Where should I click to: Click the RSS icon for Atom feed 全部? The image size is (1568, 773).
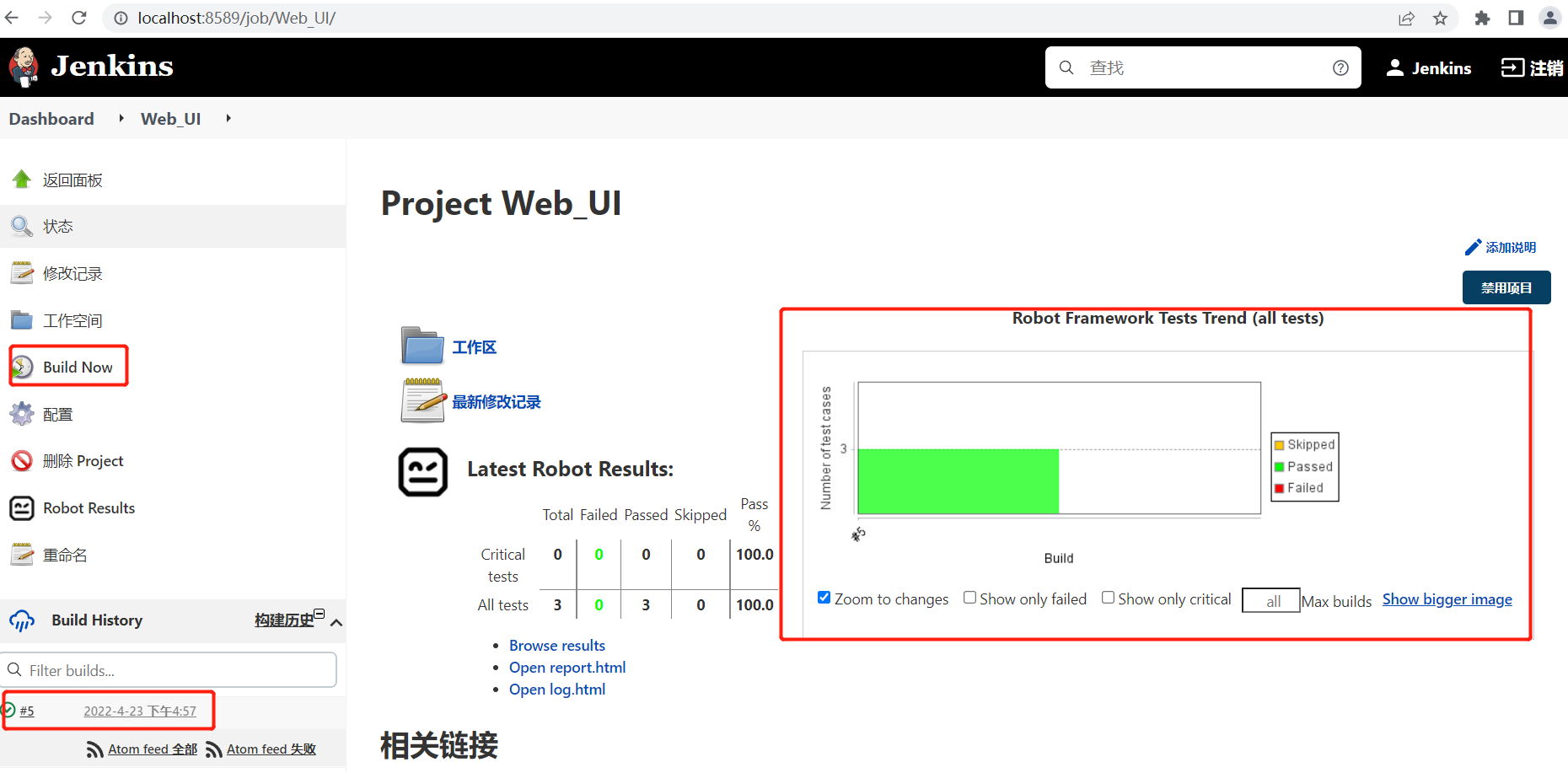[x=95, y=749]
